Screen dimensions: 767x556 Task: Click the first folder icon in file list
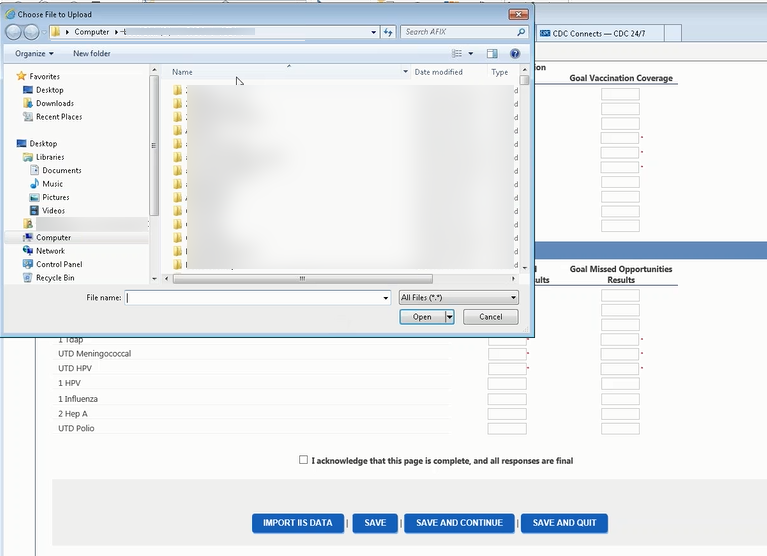178,90
